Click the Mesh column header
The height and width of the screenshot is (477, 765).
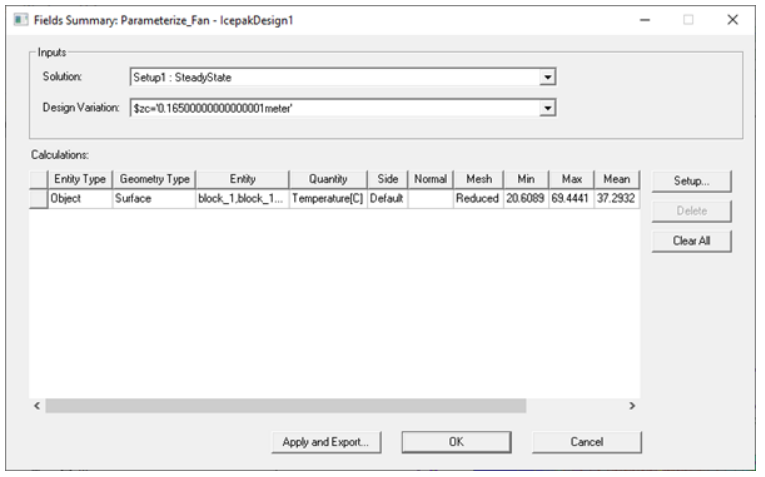click(x=478, y=179)
